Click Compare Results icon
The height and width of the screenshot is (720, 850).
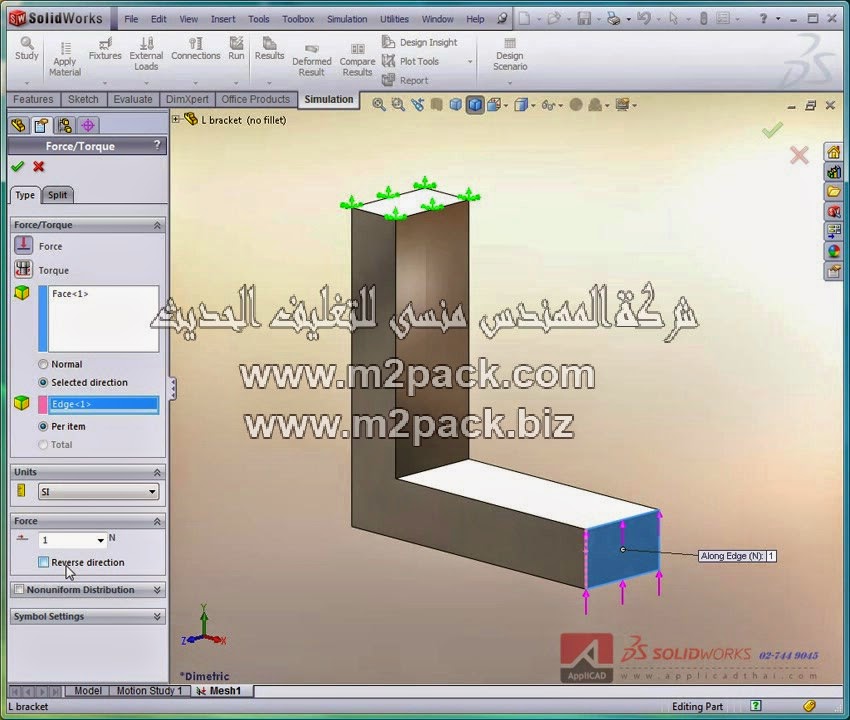(x=357, y=60)
